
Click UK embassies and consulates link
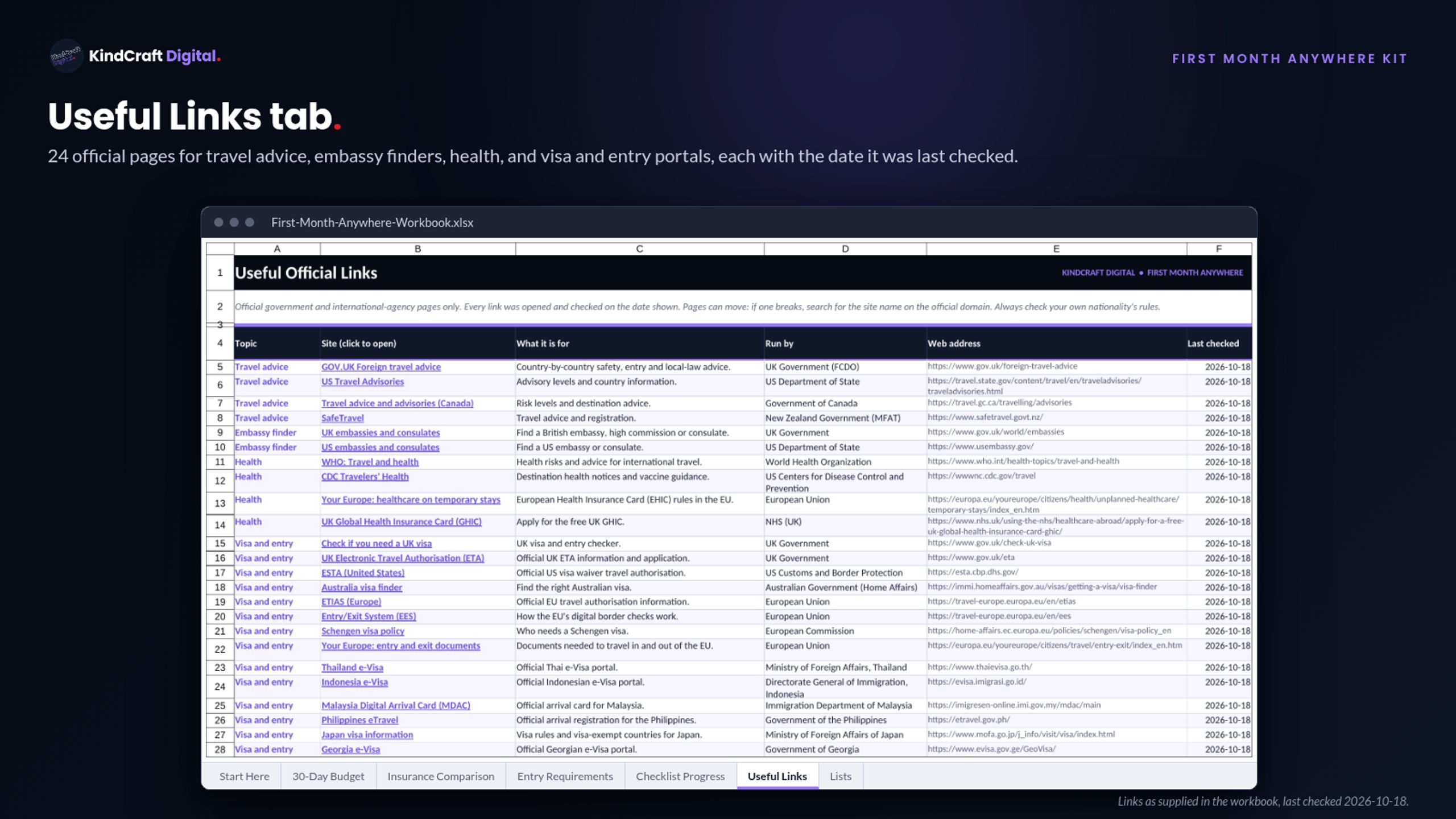380,433
